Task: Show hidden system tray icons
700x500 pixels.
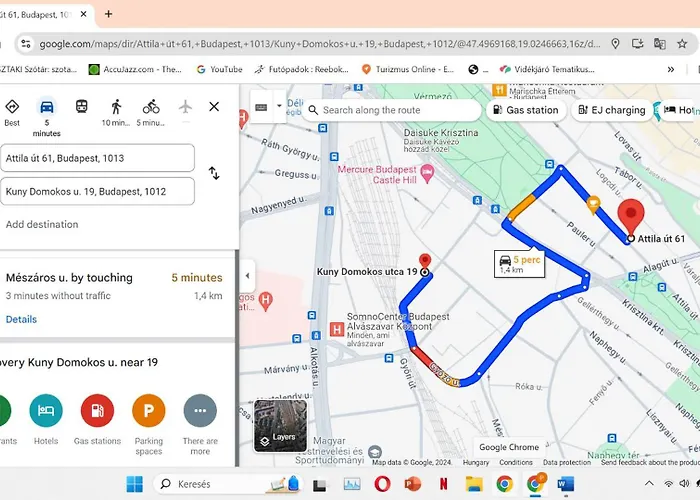Action: pyautogui.click(x=649, y=483)
